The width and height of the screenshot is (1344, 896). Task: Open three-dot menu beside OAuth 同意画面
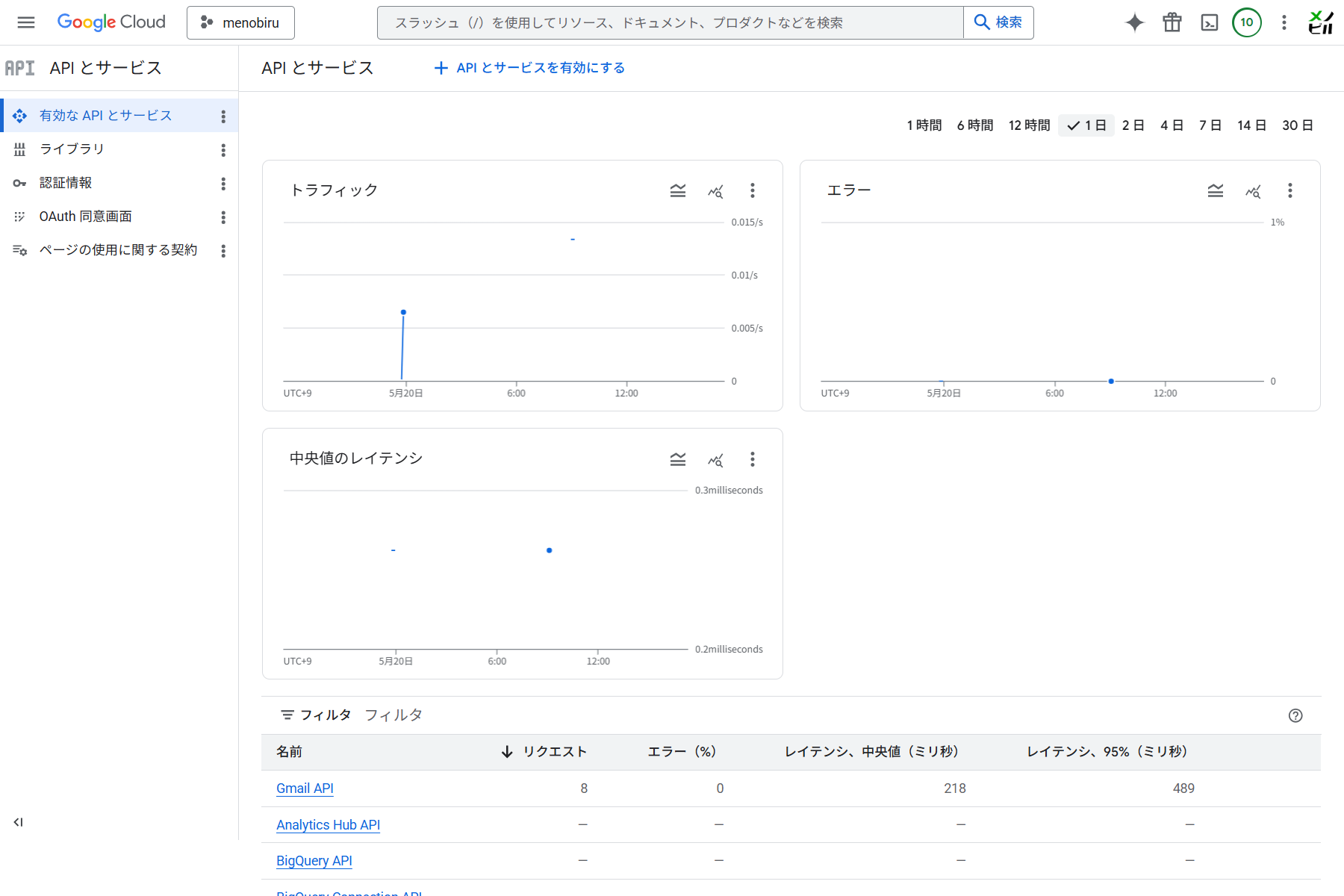point(223,217)
